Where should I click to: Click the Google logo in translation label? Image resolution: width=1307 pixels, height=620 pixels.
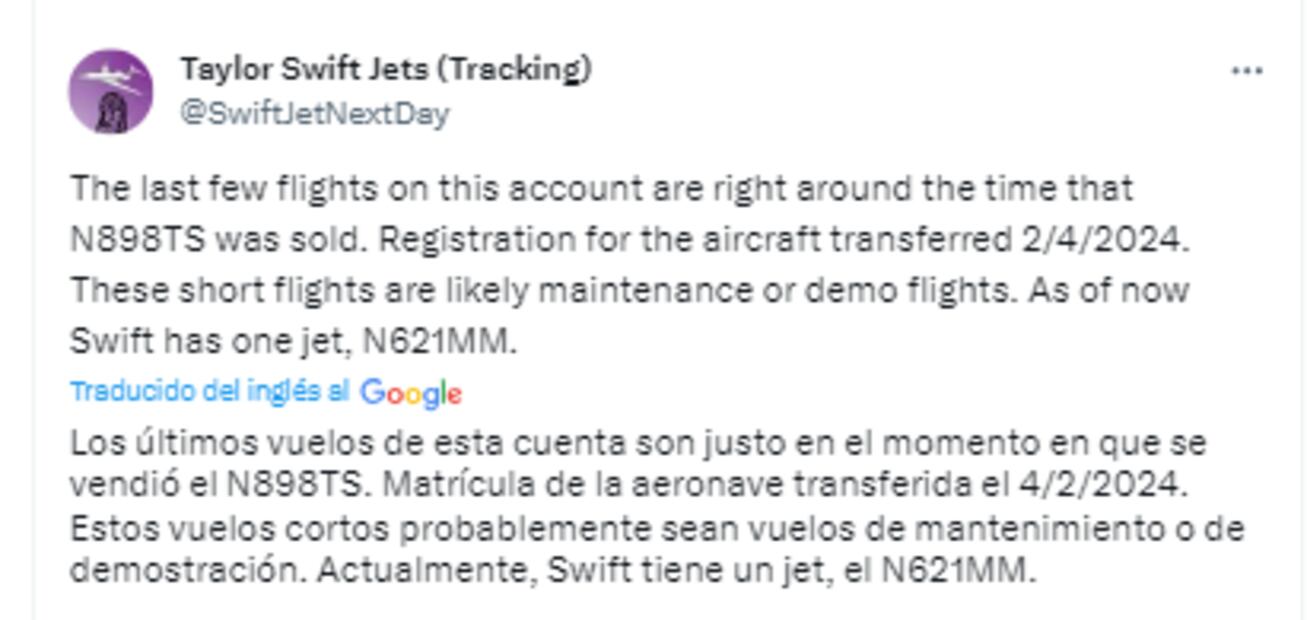click(x=410, y=393)
